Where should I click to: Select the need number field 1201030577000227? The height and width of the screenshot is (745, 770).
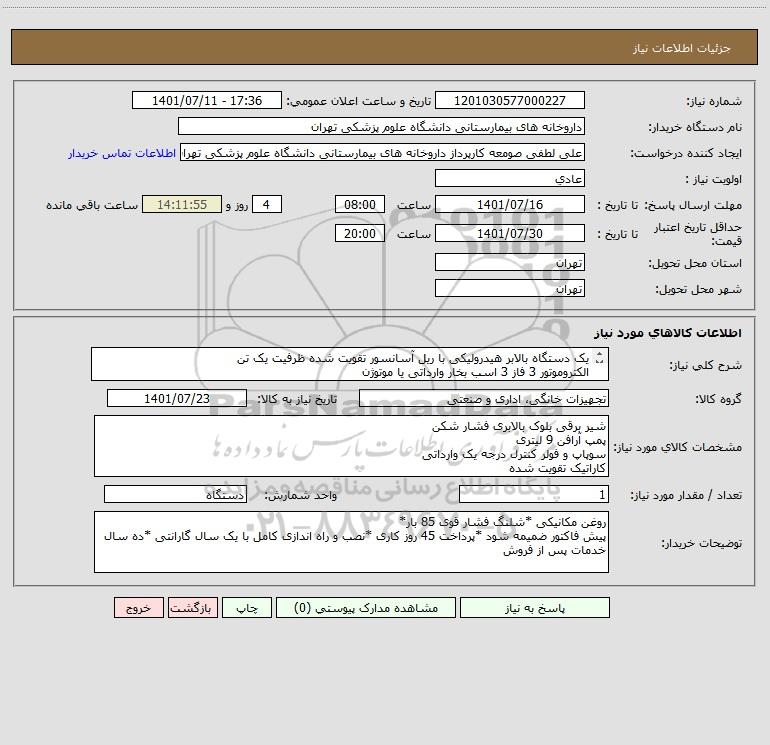point(510,100)
